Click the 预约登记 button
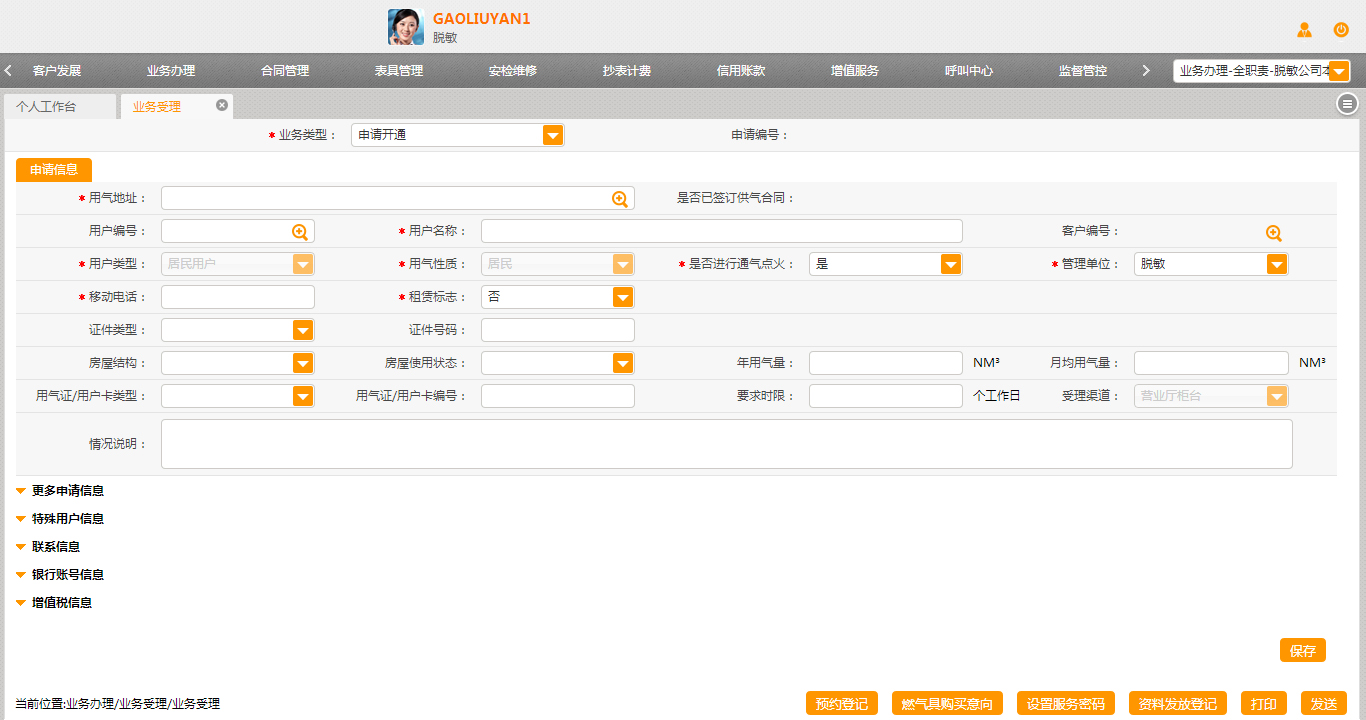 [x=841, y=703]
